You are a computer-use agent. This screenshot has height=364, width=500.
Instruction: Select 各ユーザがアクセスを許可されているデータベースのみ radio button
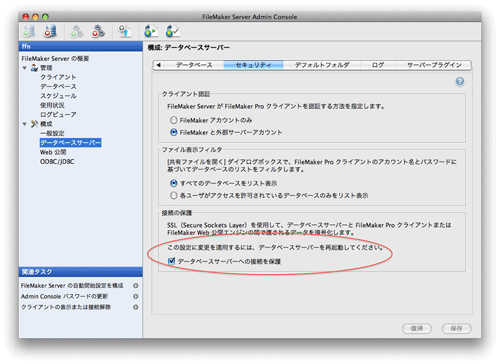(x=174, y=195)
